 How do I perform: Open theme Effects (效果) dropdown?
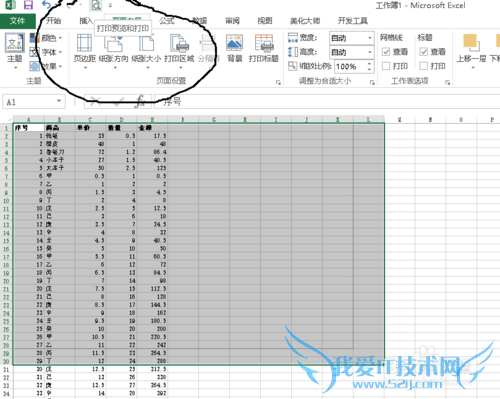(x=46, y=66)
